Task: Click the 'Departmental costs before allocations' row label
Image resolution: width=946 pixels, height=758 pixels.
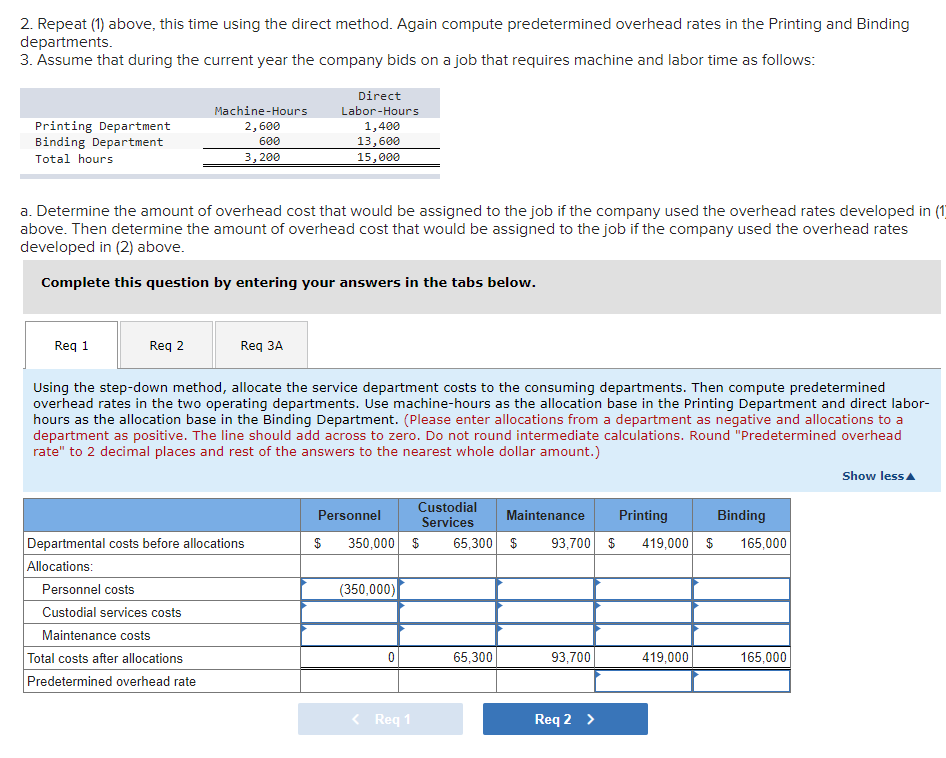Action: [x=136, y=543]
